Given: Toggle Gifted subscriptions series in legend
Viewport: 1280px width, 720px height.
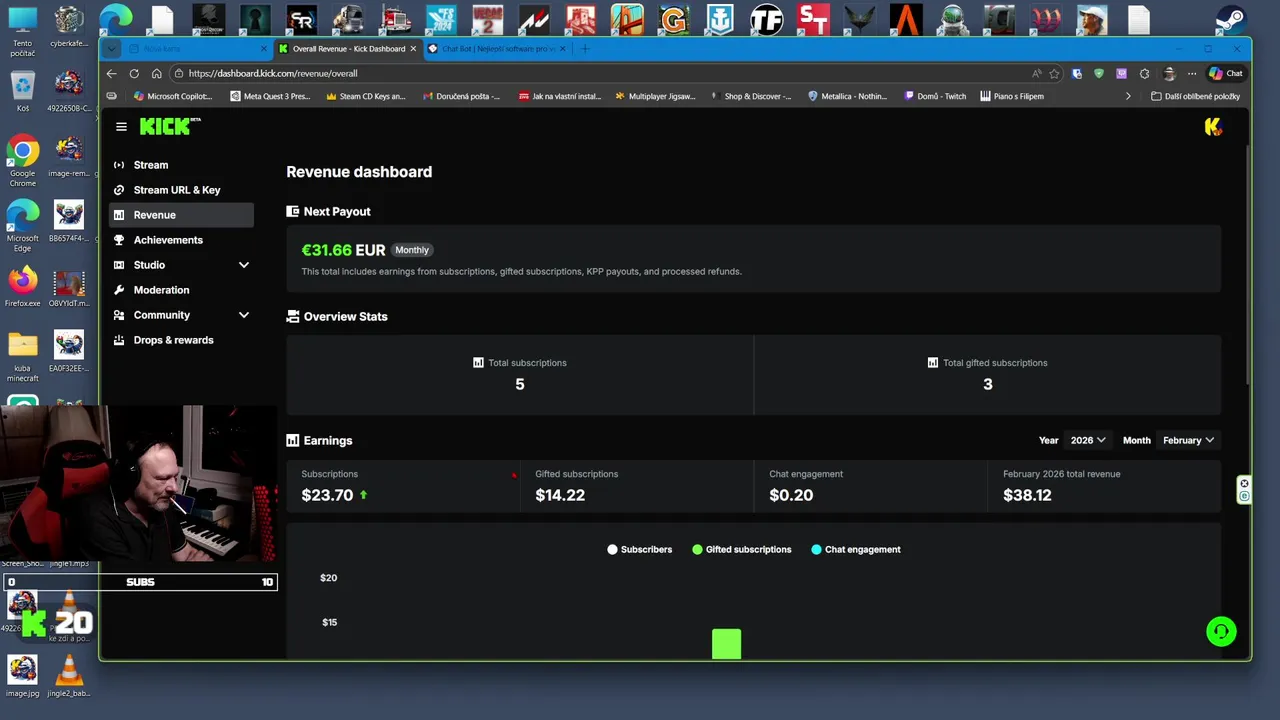Looking at the screenshot, I should [x=742, y=549].
